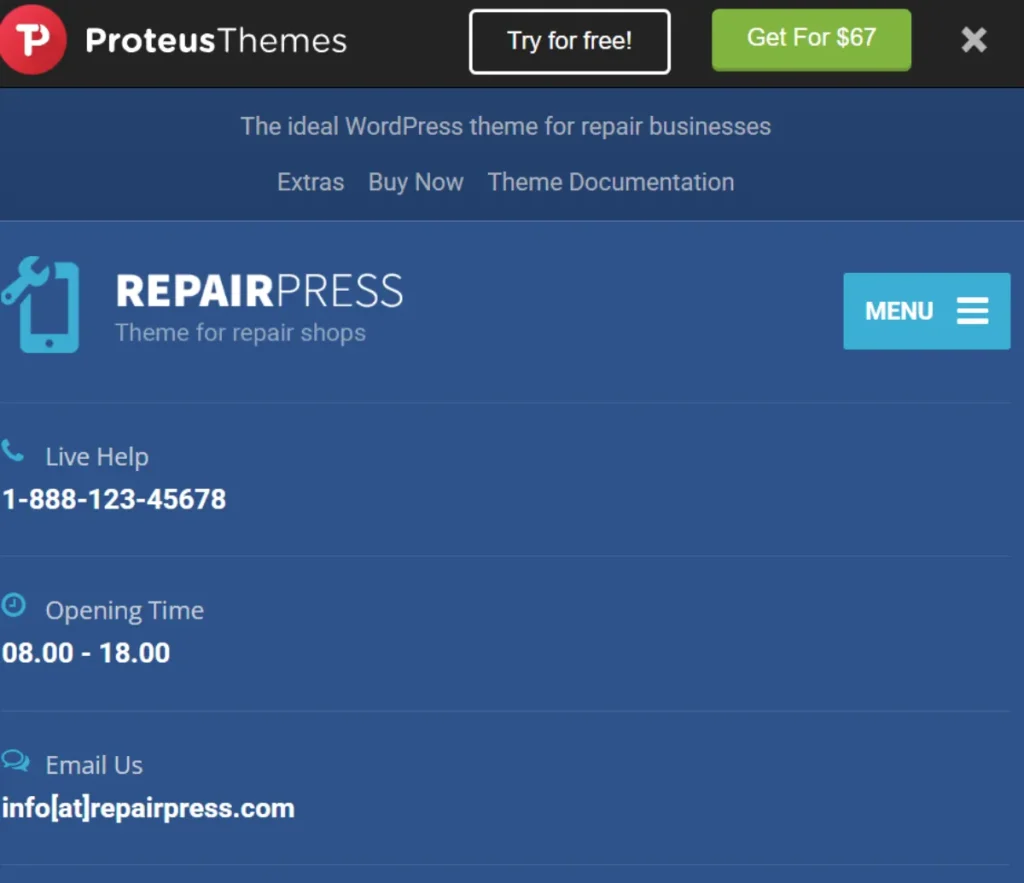
Task: Click the hamburger lines icon in the MENU button
Action: point(972,311)
